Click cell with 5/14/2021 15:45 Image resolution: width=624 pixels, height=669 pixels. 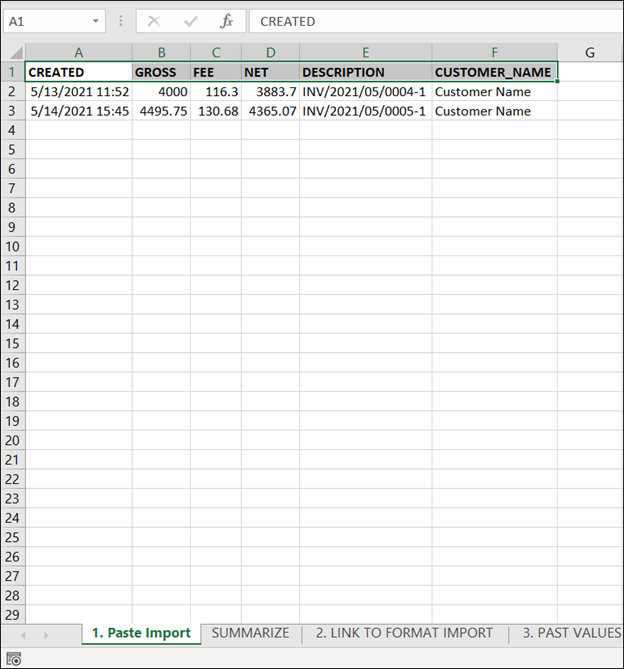click(79, 111)
